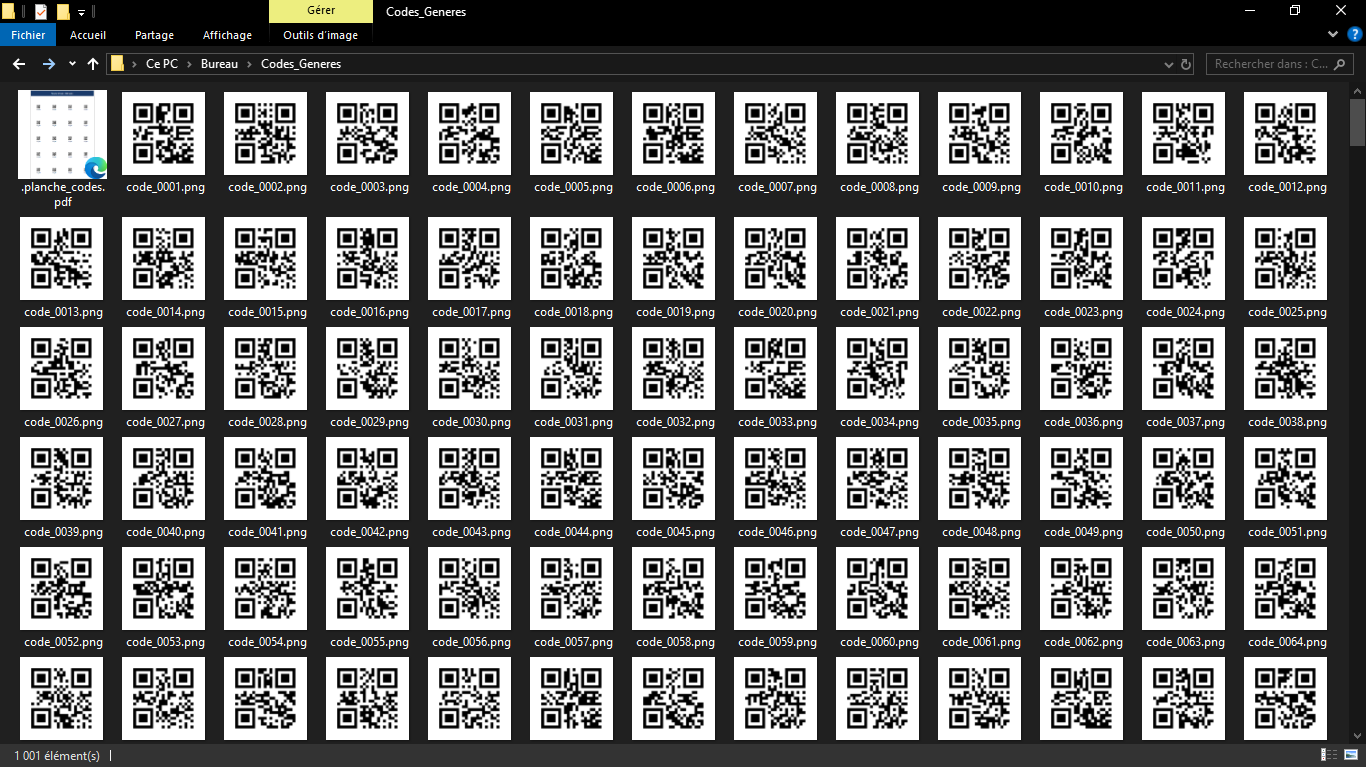Select the code_0033.png QR thumbnail
This screenshot has height=768, width=1366.
[x=777, y=369]
